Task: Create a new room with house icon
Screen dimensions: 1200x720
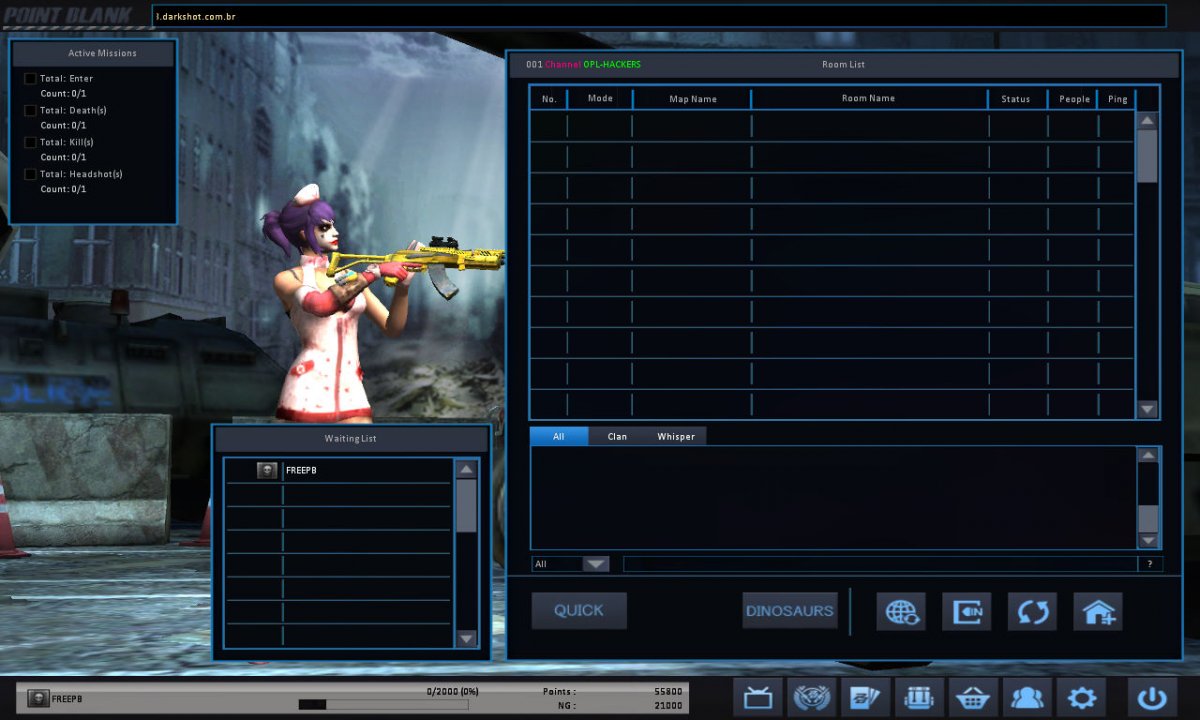Action: (1098, 611)
